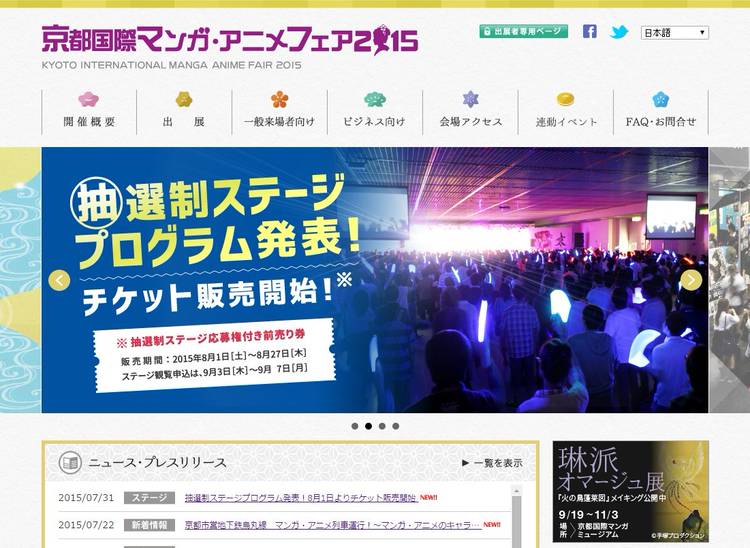Image resolution: width=750 pixels, height=548 pixels.
Task: Click the orange flower icon above 一般来場者向け
Action: click(279, 99)
